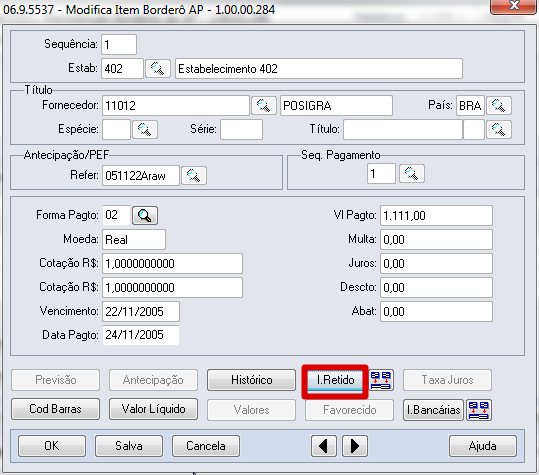Click the Moeda field Real
Image resolution: width=539 pixels, height=475 pixels.
click(x=134, y=239)
